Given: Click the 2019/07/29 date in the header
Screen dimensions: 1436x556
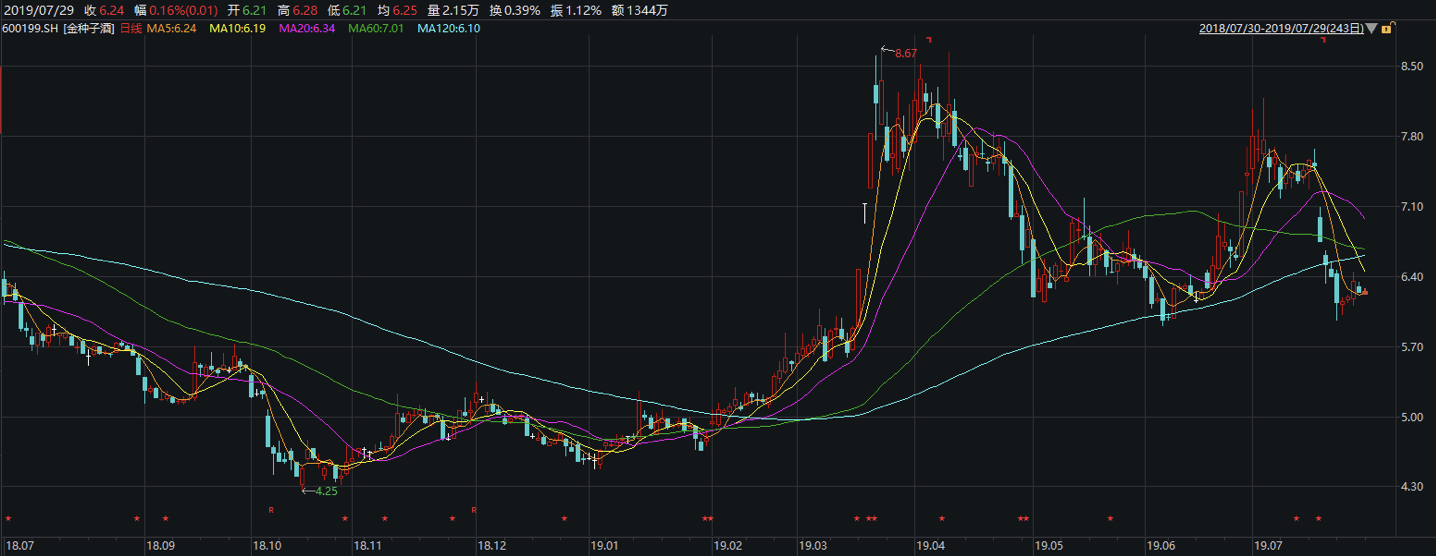Looking at the screenshot, I should click(37, 11).
